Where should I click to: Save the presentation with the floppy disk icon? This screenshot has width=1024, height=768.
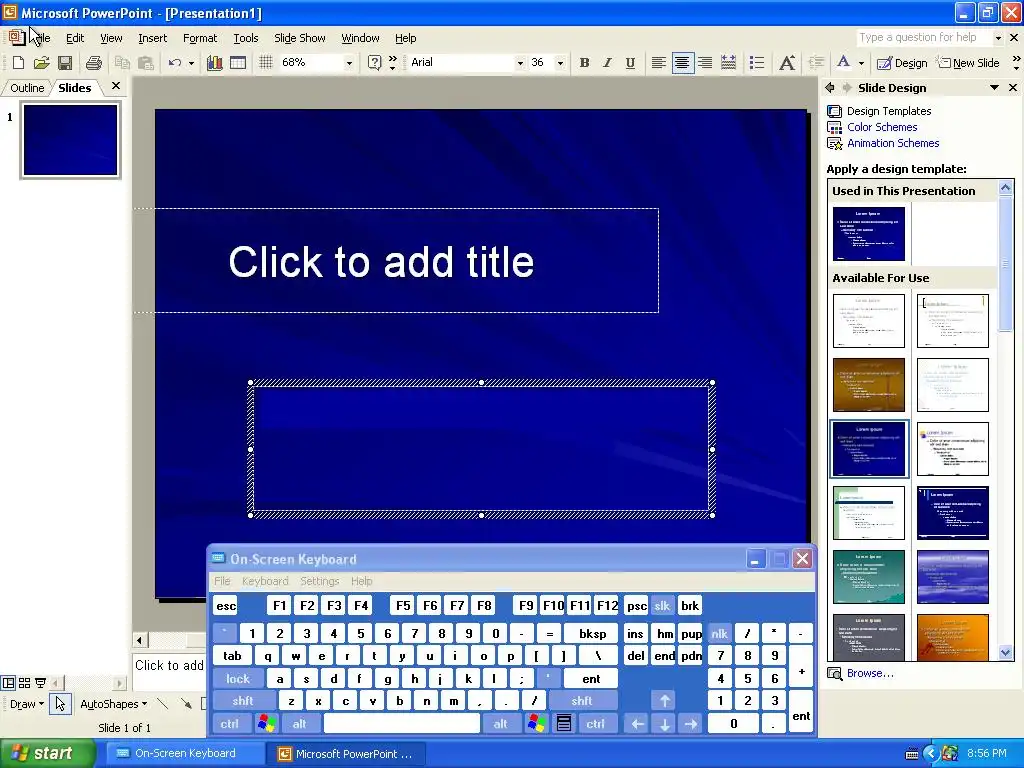click(x=65, y=63)
